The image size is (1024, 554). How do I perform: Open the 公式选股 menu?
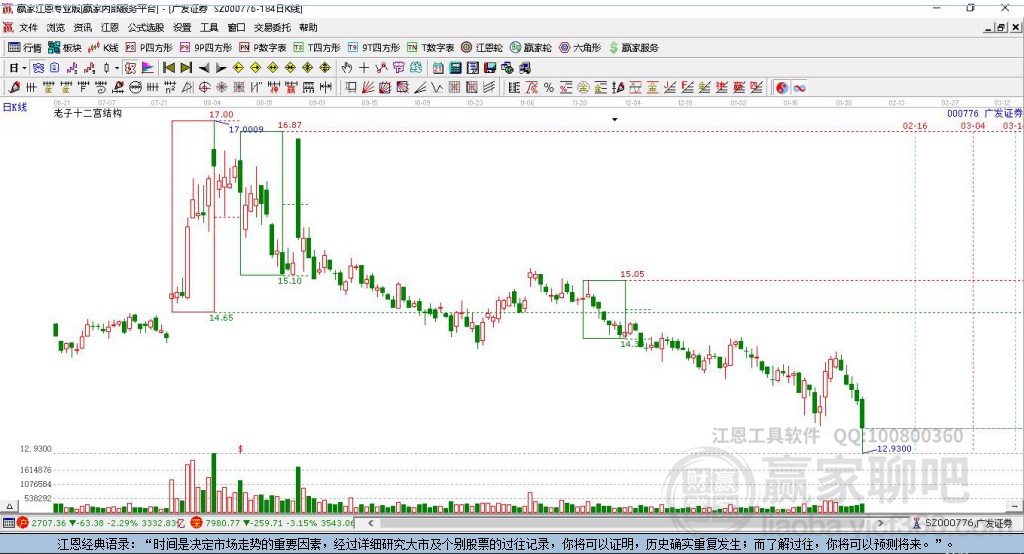coord(146,27)
